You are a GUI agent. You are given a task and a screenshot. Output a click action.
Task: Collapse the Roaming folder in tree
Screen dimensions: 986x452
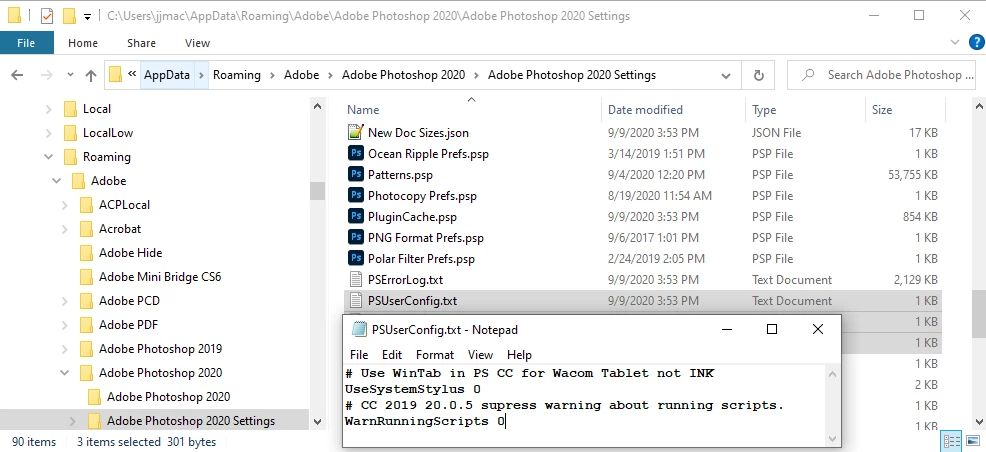point(48,157)
